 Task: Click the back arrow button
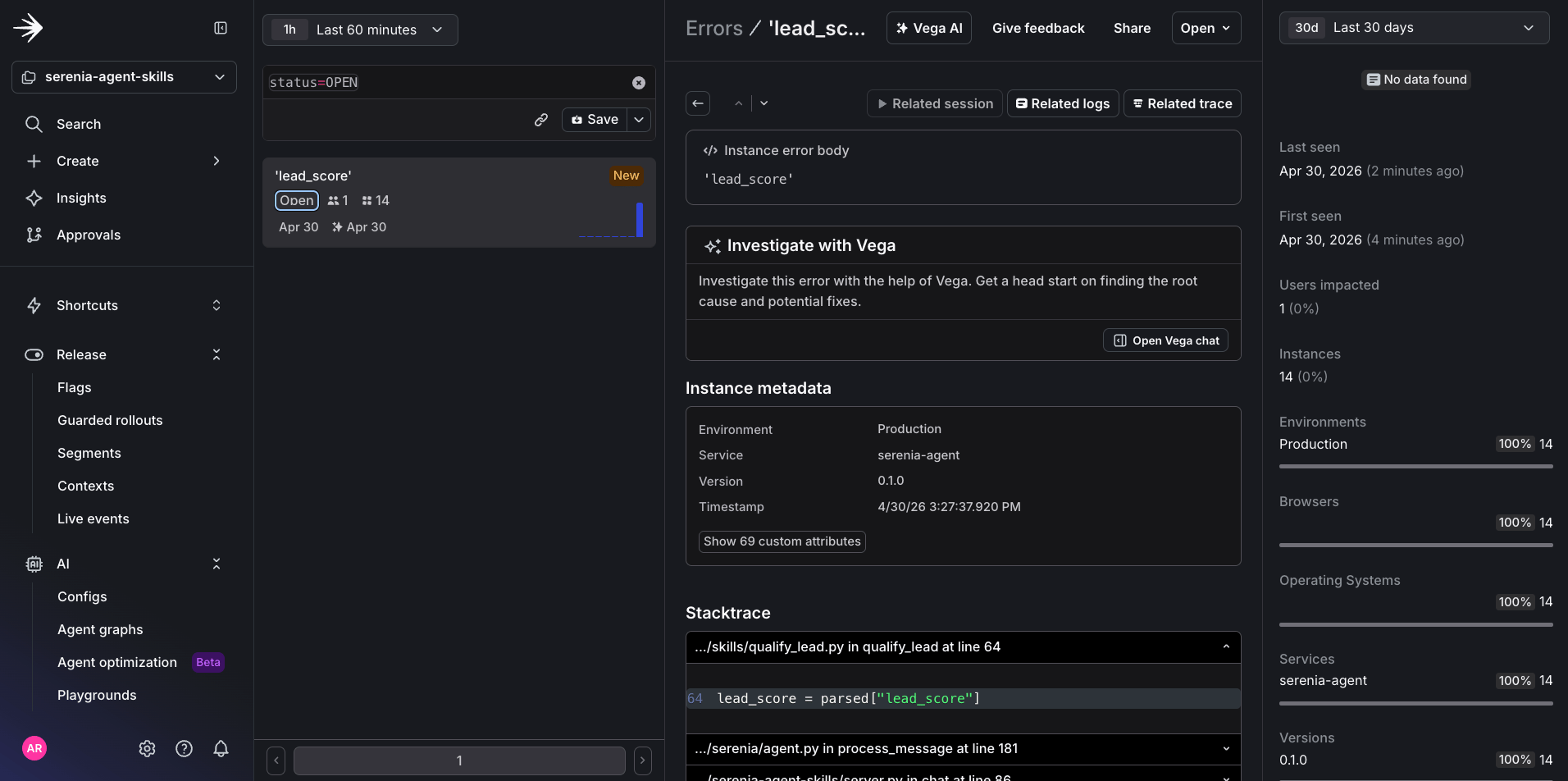coord(698,103)
